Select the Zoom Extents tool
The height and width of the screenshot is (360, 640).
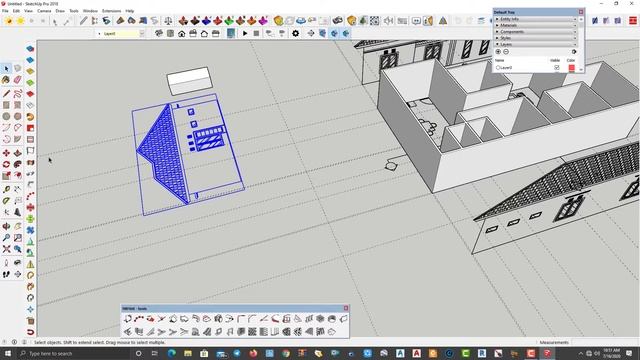point(6,249)
